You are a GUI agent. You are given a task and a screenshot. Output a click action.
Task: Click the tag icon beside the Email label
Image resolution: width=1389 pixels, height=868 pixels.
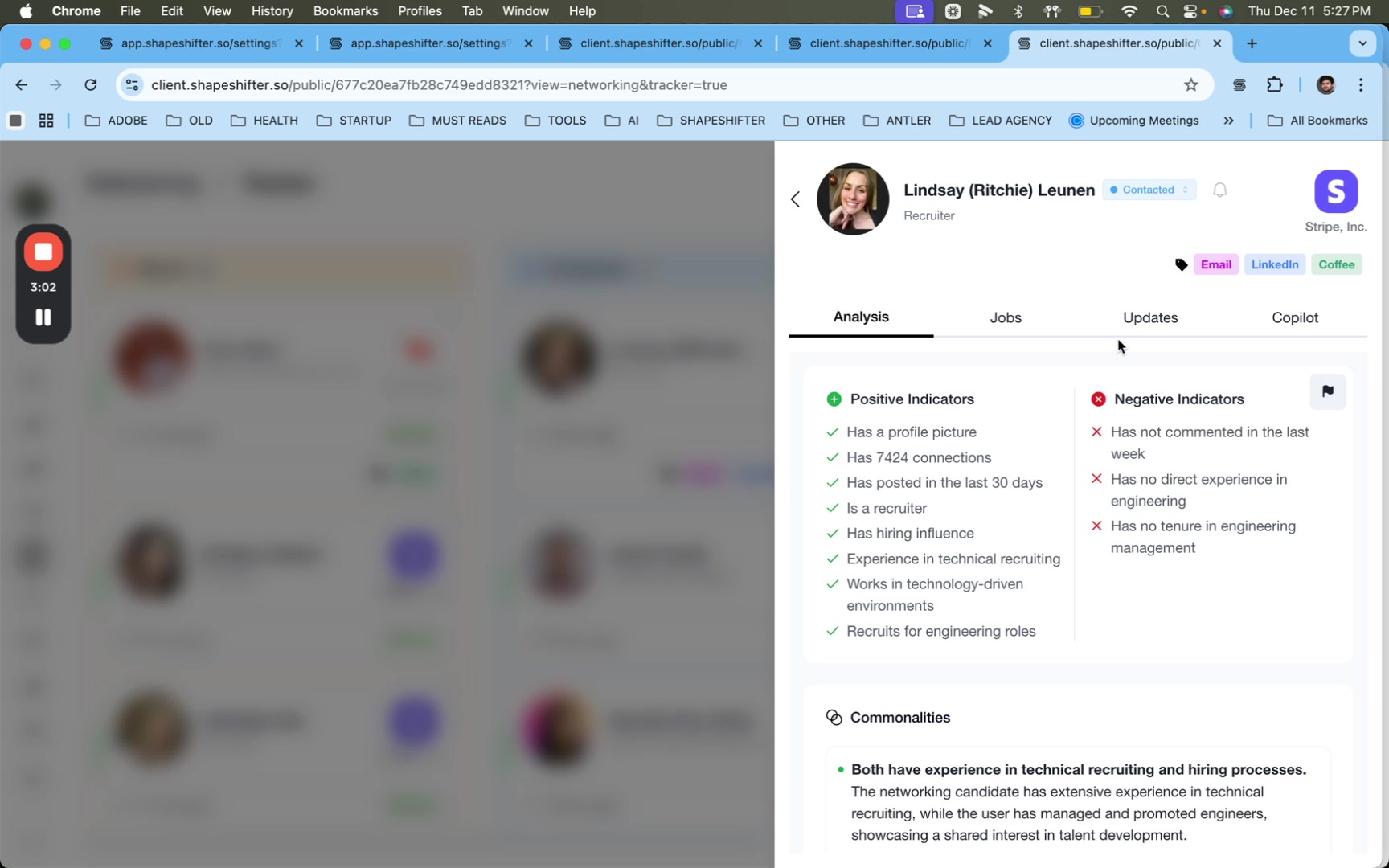click(1182, 264)
